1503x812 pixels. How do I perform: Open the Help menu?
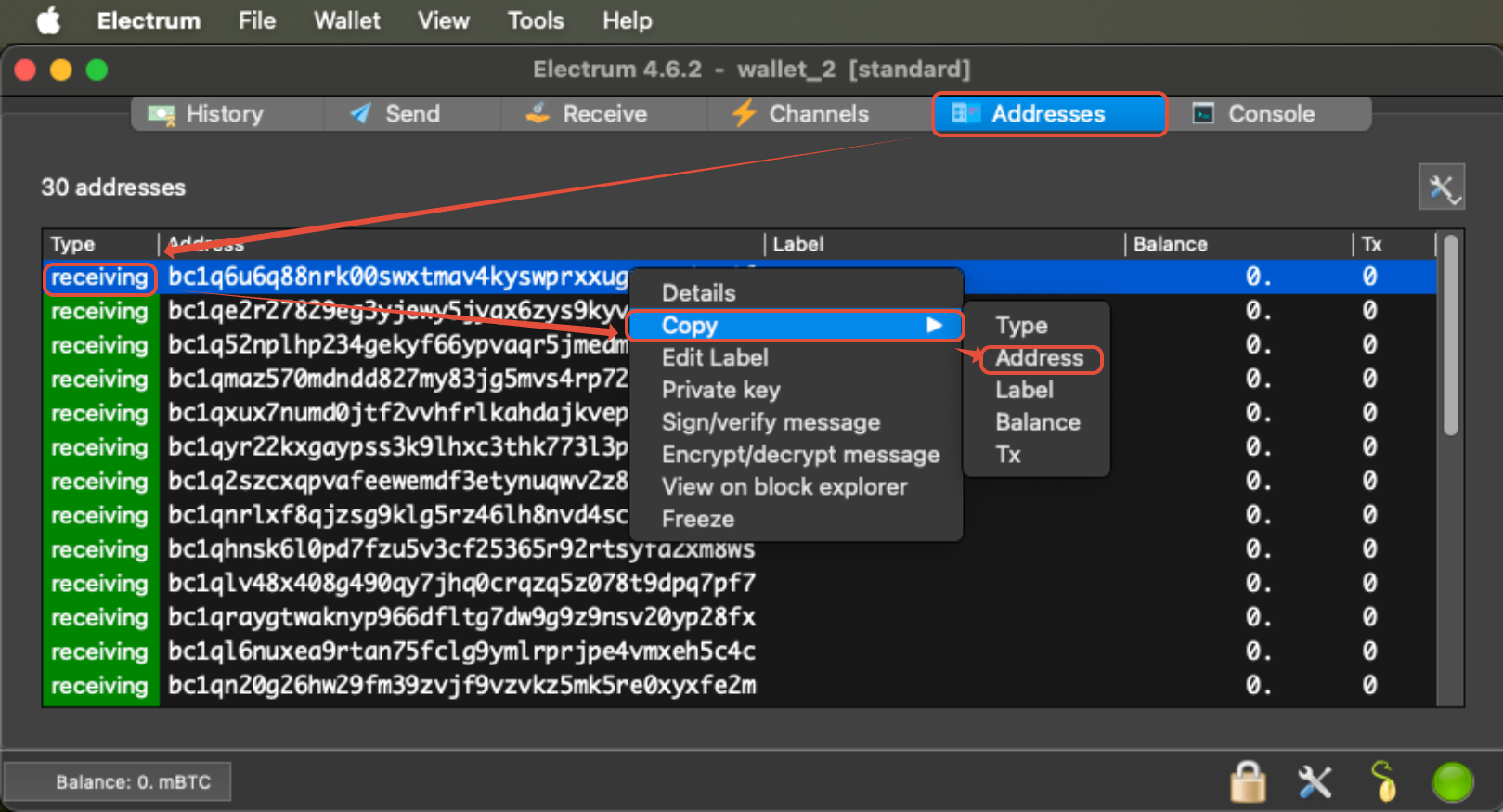tap(628, 20)
